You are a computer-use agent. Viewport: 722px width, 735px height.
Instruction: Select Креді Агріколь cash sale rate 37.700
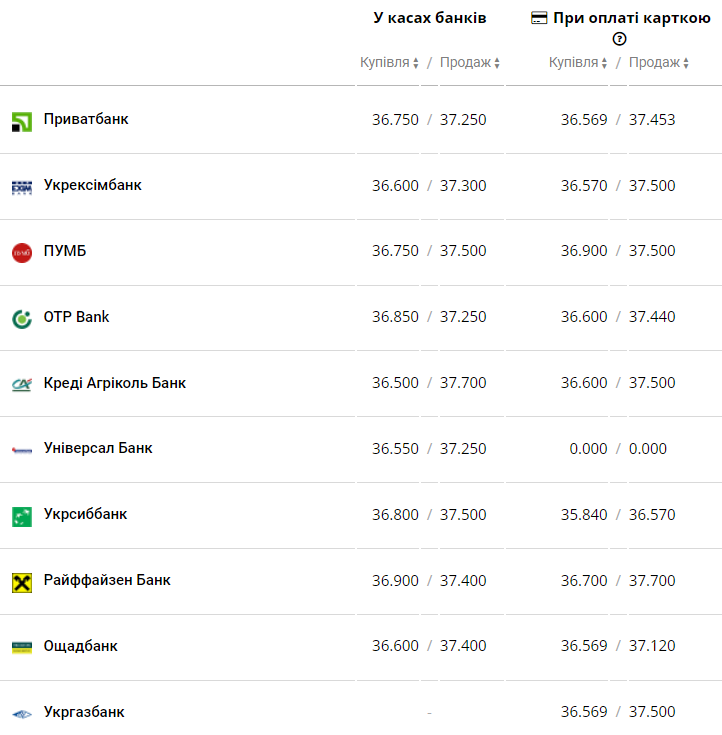tap(463, 383)
